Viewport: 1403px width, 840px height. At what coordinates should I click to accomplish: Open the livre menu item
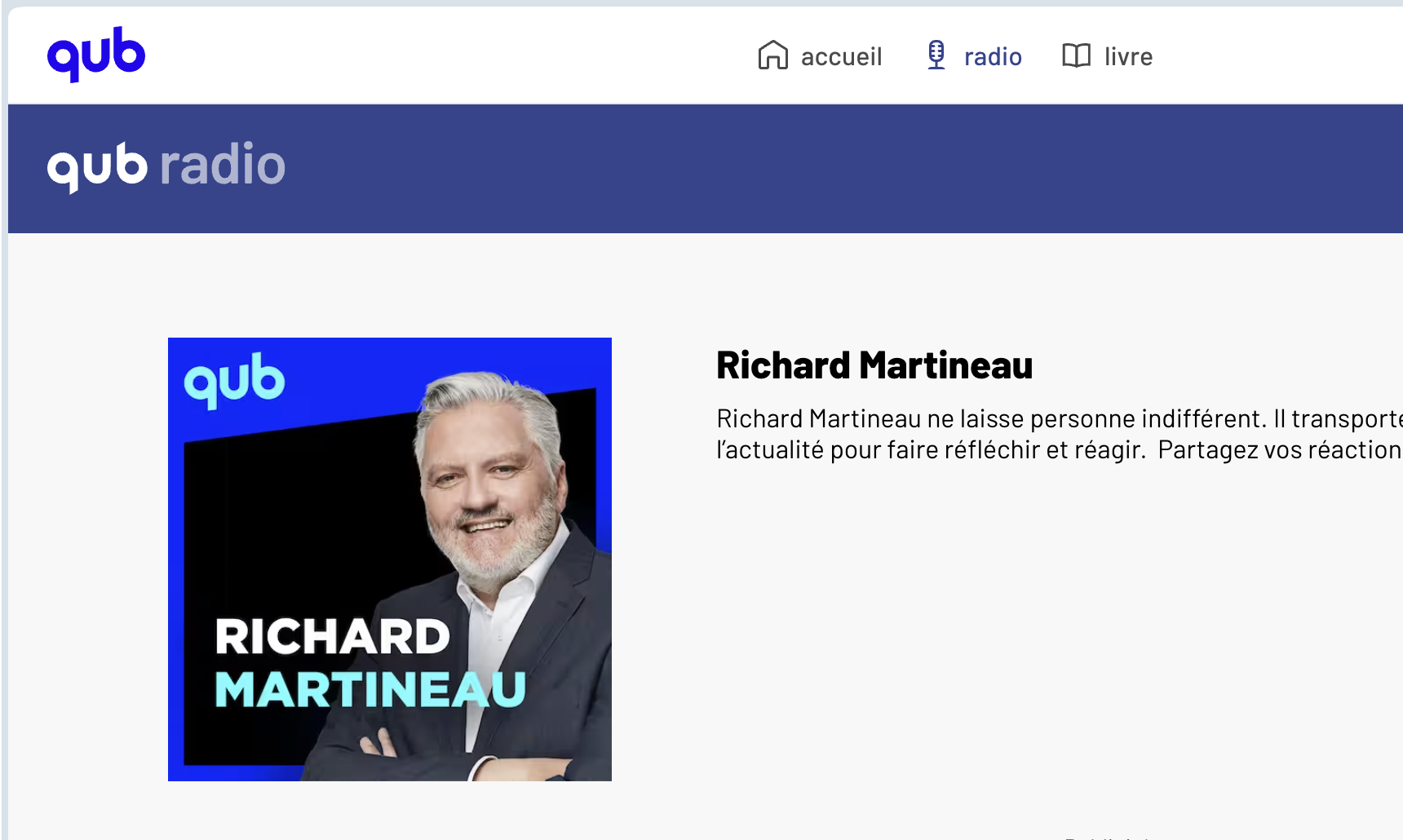(1107, 55)
